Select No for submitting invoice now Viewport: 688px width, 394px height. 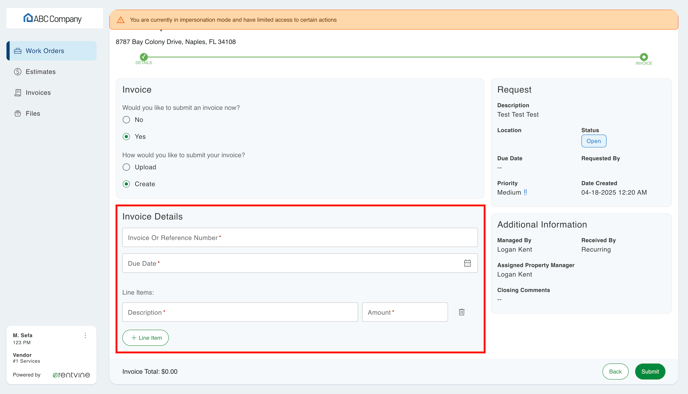(x=126, y=119)
